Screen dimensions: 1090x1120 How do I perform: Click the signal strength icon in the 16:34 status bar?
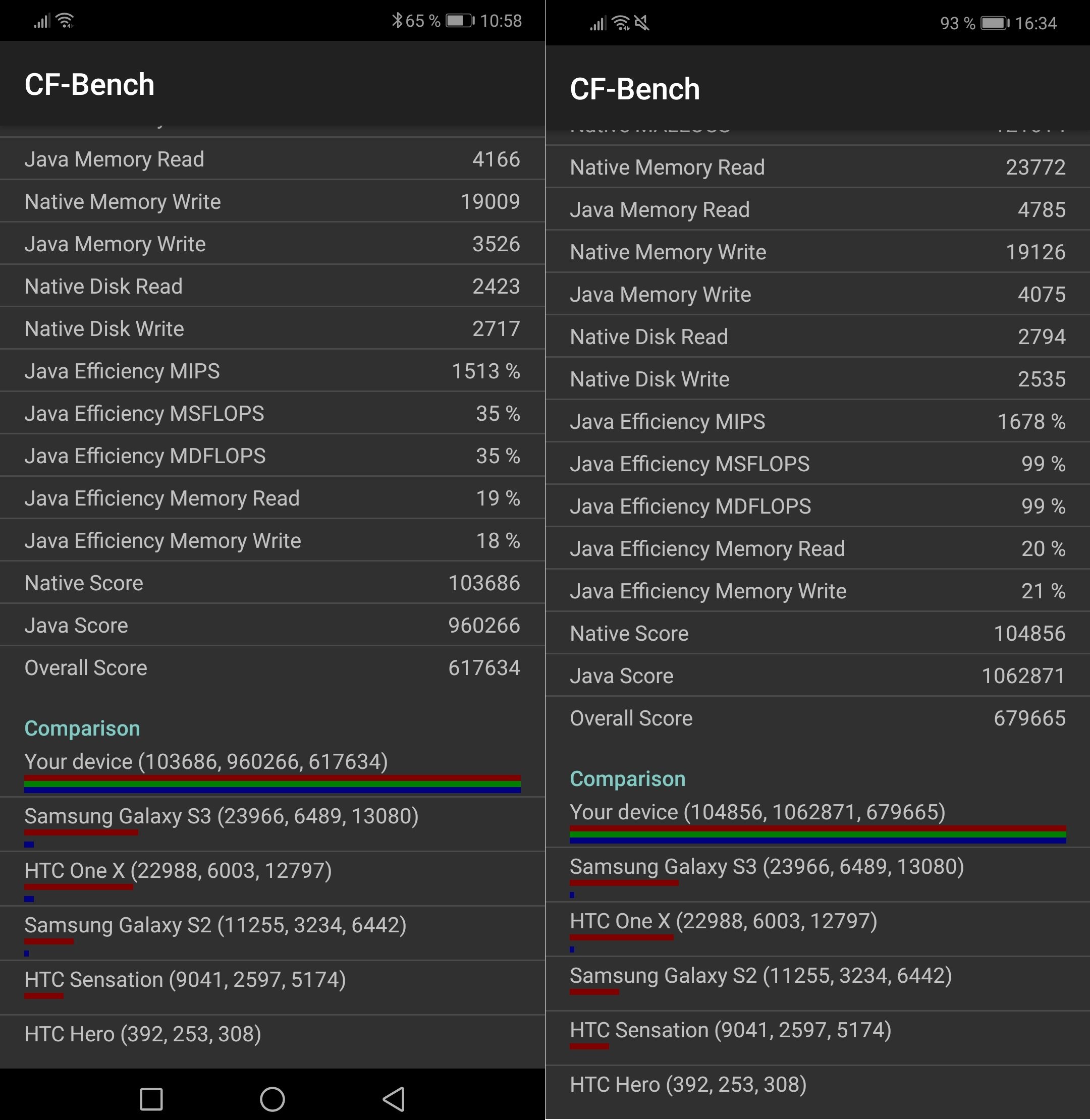597,24
